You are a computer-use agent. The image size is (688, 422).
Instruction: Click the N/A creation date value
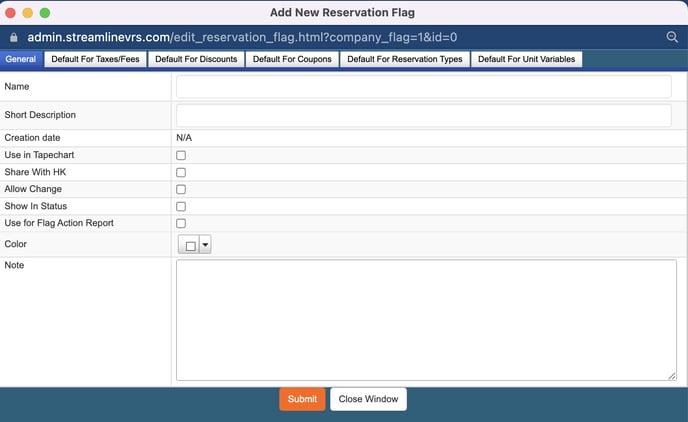pos(184,138)
